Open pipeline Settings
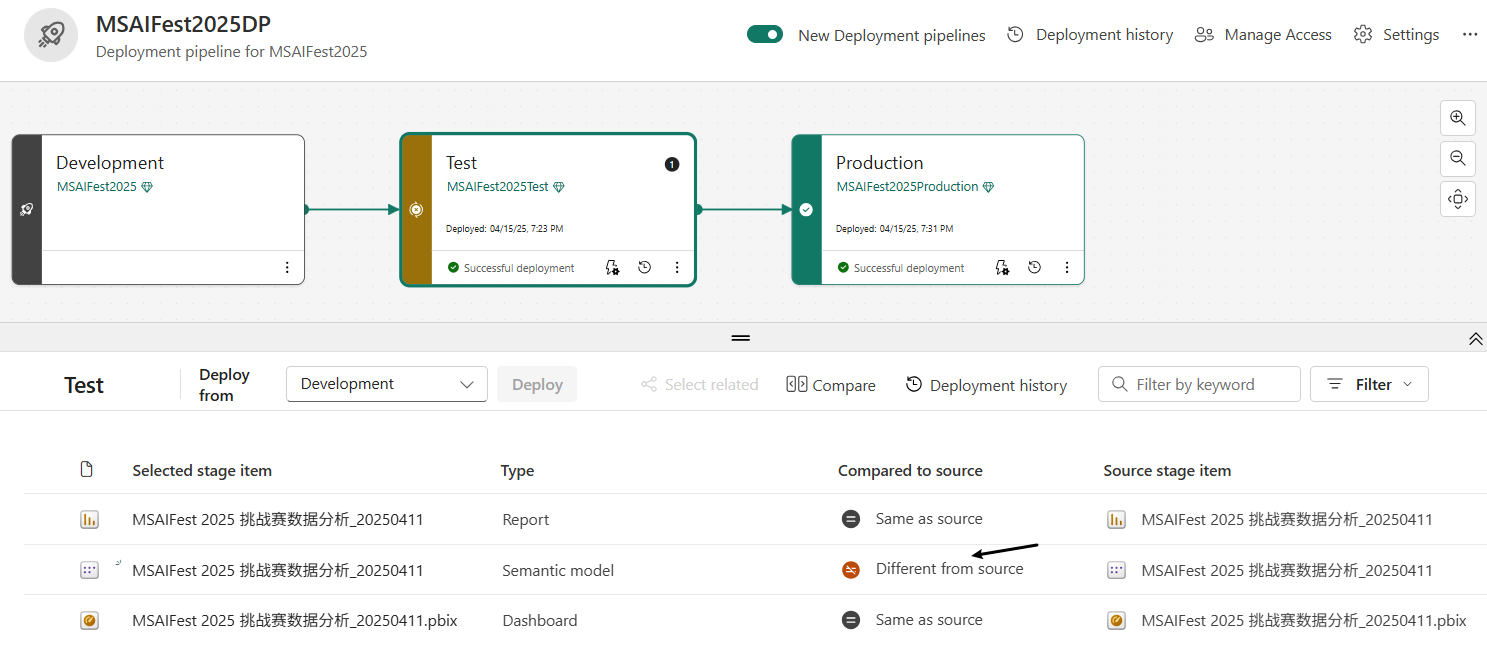 pyautogui.click(x=1396, y=35)
